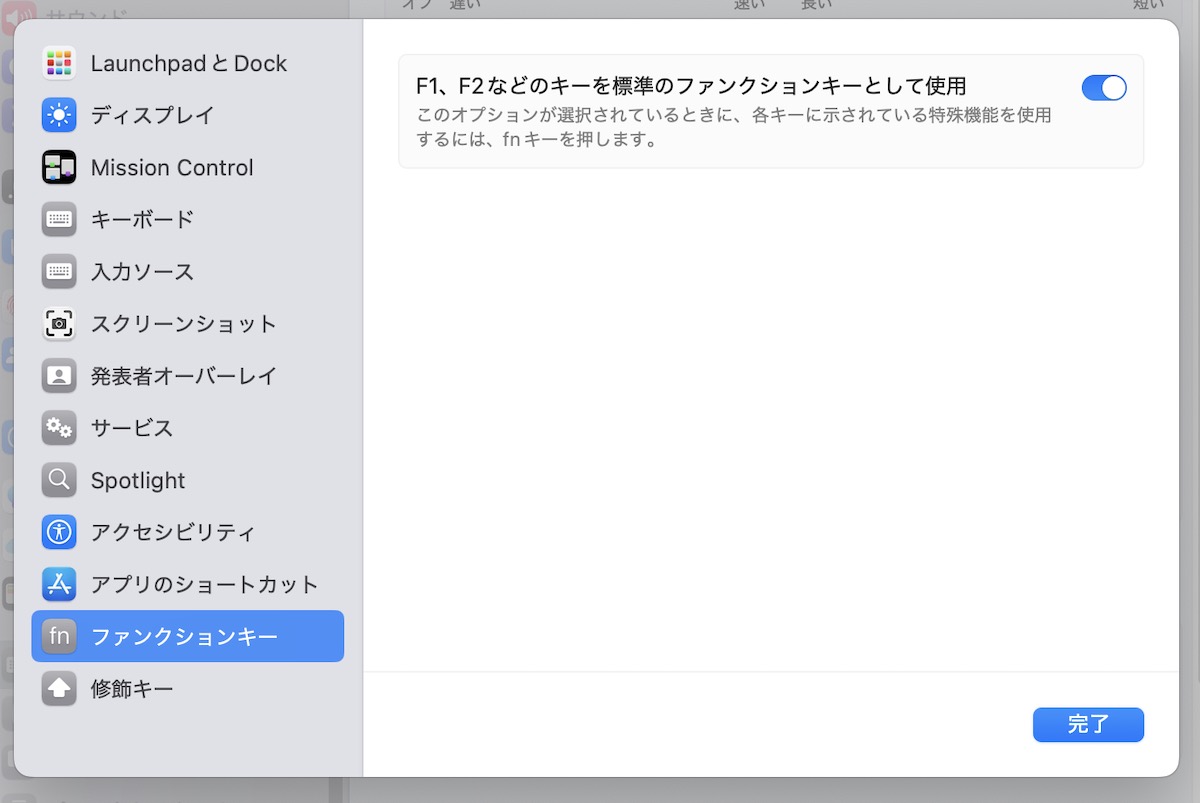Click the スクリーンショット camera icon
Image resolution: width=1200 pixels, height=803 pixels.
tap(59, 323)
